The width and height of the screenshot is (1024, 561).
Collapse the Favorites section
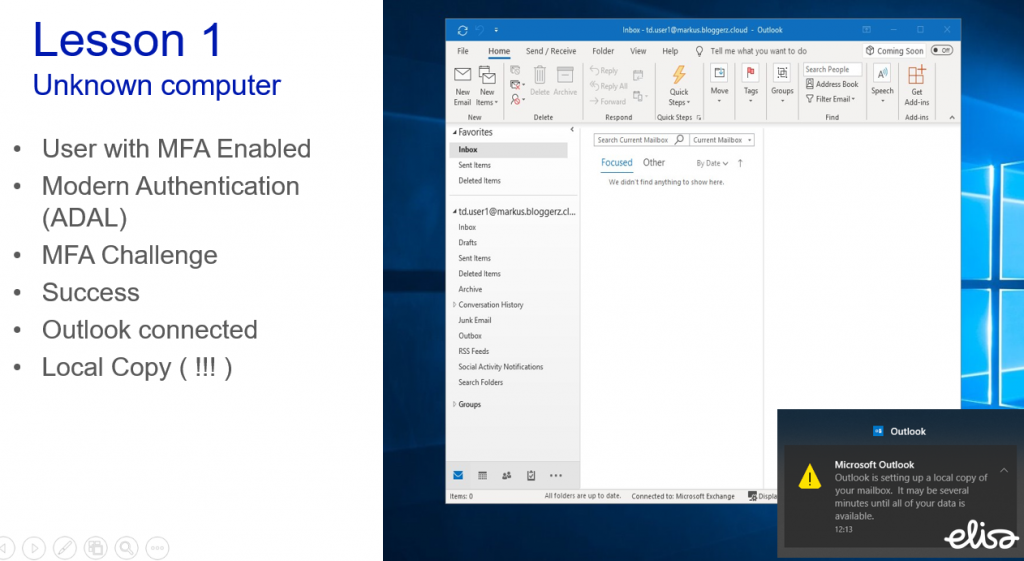pyautogui.click(x=455, y=133)
